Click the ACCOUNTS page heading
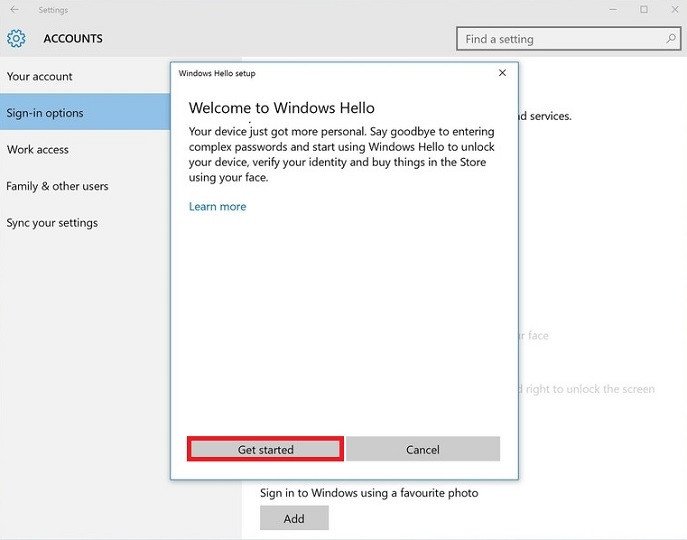The height and width of the screenshot is (540, 687). point(73,39)
